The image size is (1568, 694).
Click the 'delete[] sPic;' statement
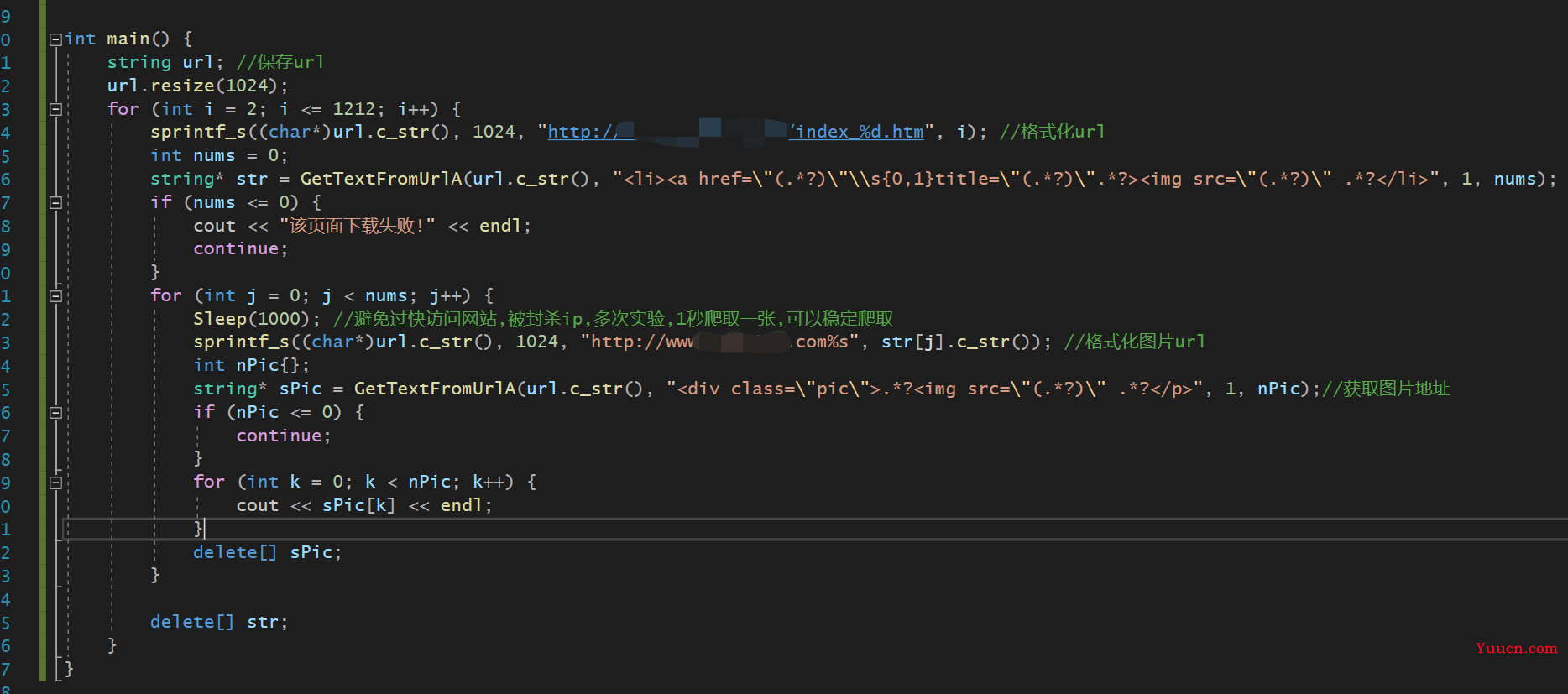pos(268,552)
